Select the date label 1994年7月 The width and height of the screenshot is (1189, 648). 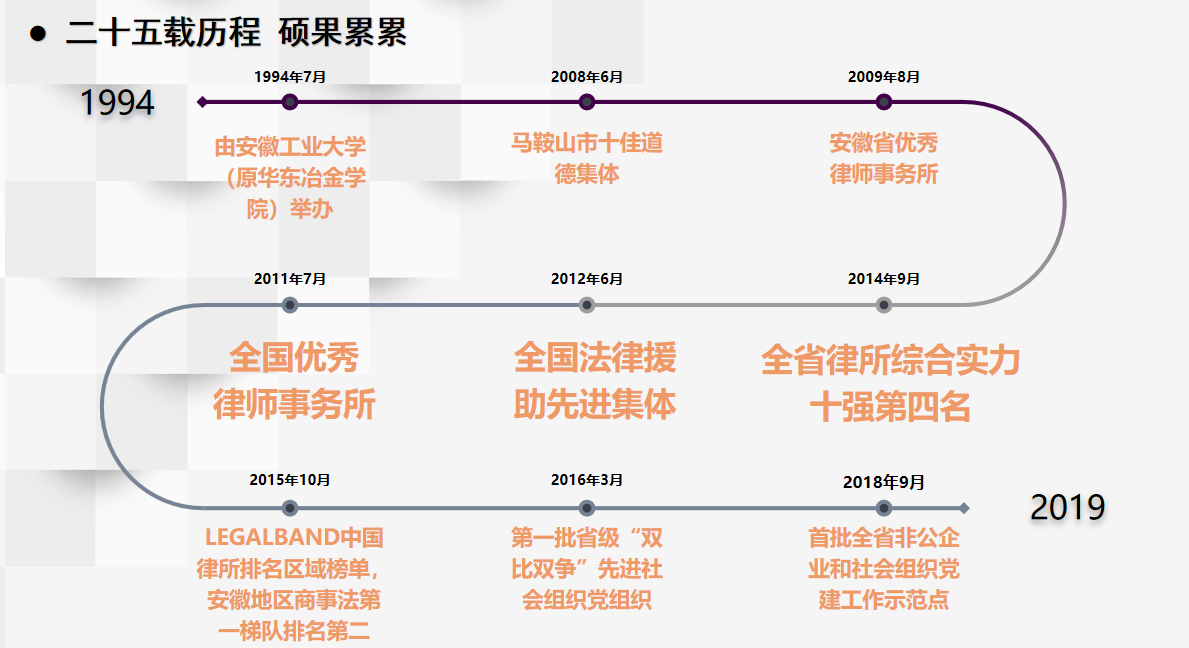point(290,77)
